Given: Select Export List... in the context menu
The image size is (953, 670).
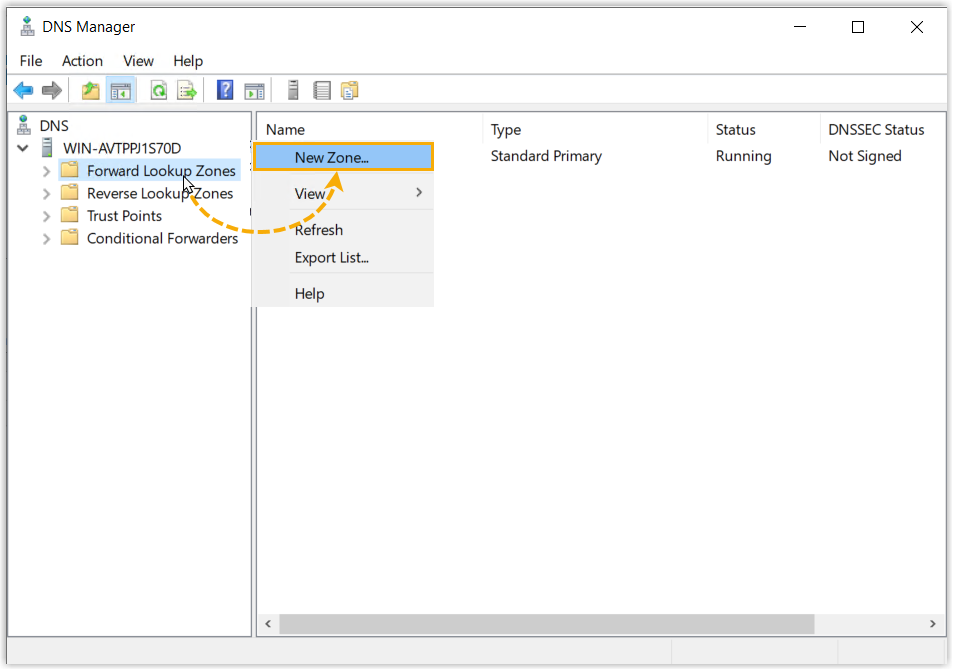Looking at the screenshot, I should pyautogui.click(x=331, y=257).
